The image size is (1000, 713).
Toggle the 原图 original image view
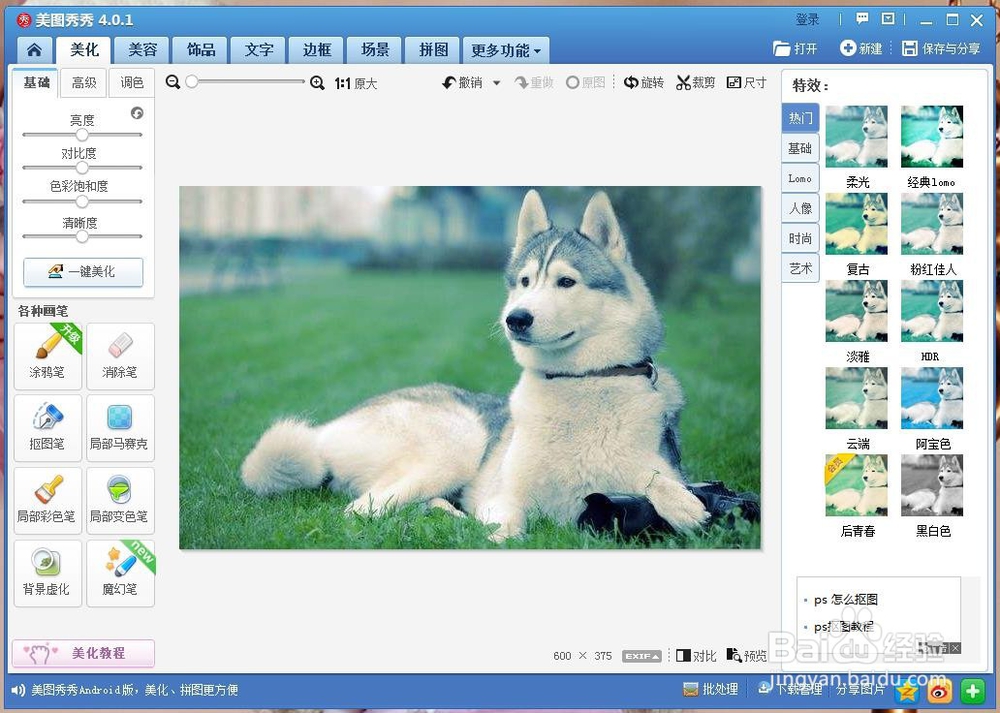585,82
